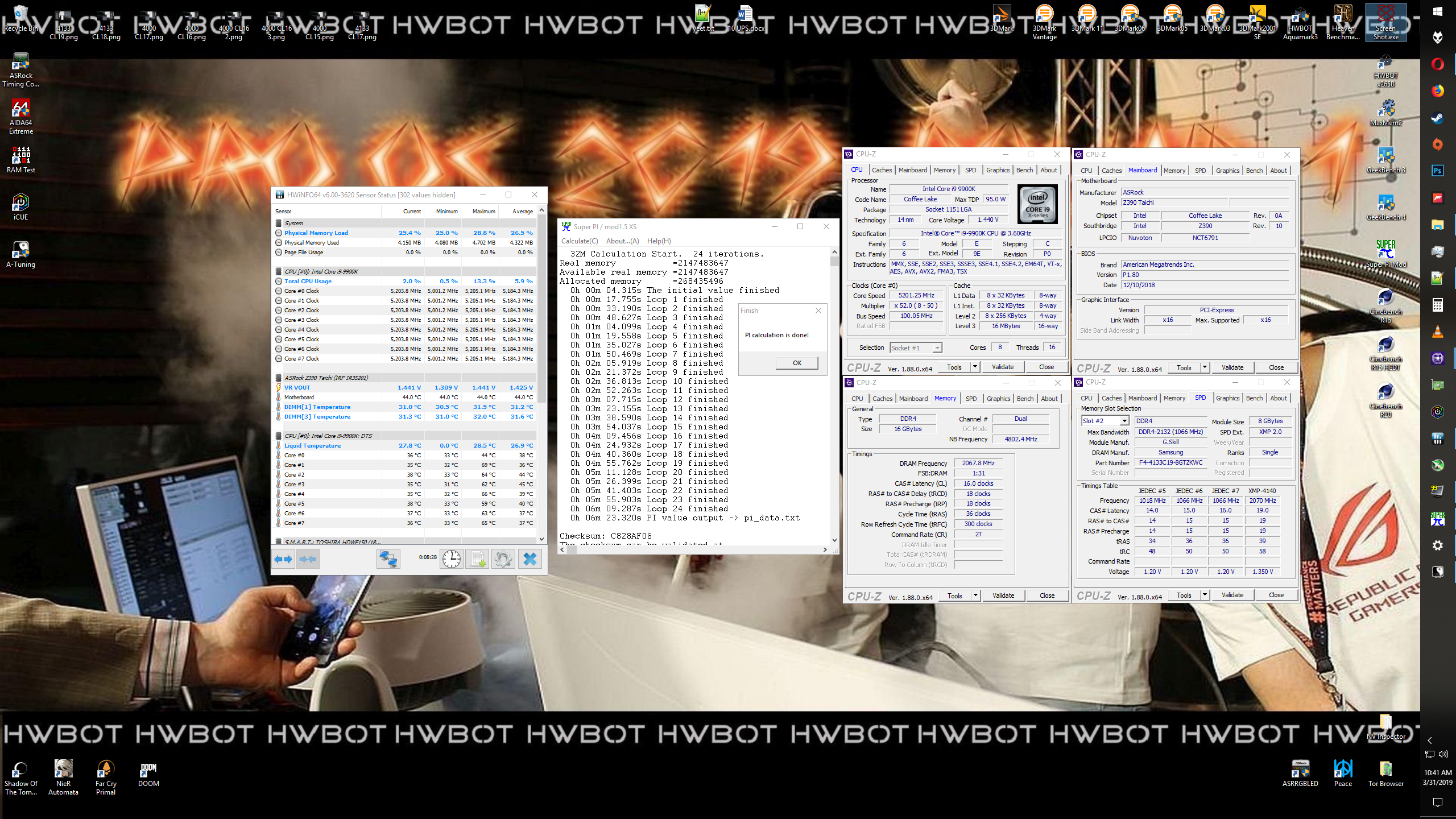Screen dimensions: 1456x819
Task: Open Help(H) menu in Super PI
Action: [x=659, y=241]
